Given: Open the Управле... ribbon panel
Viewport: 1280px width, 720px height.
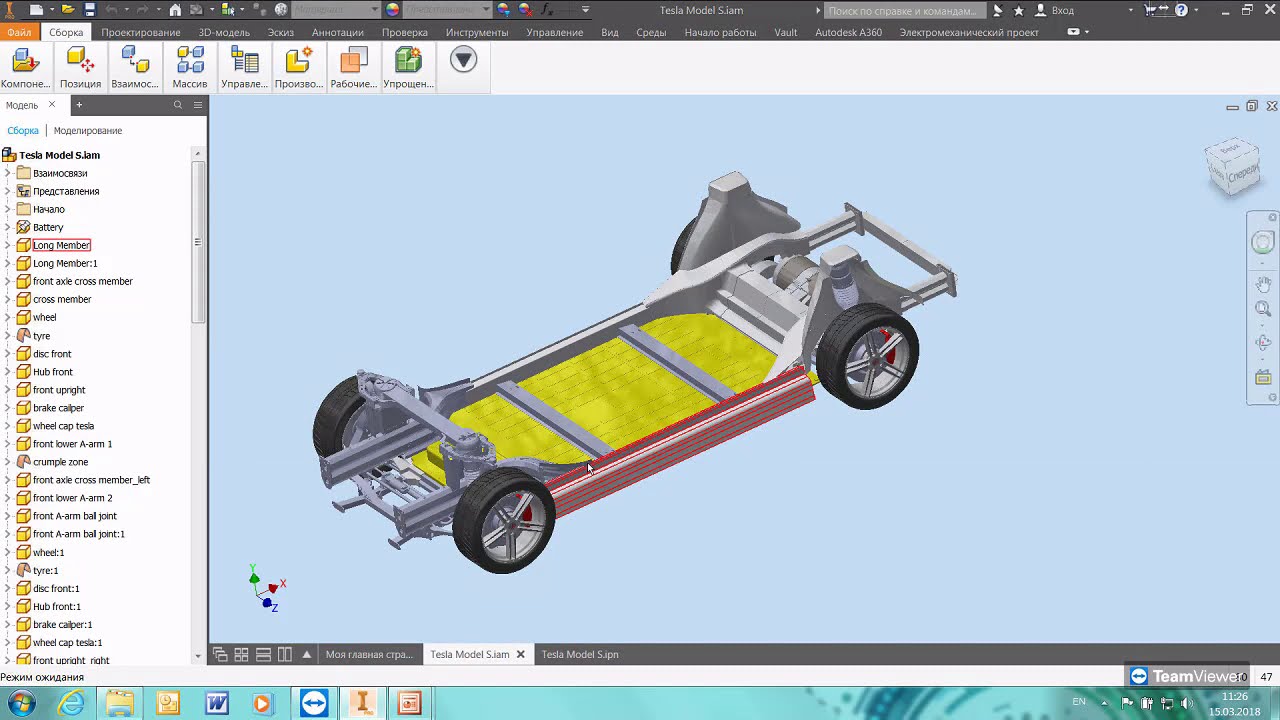Looking at the screenshot, I should (244, 68).
